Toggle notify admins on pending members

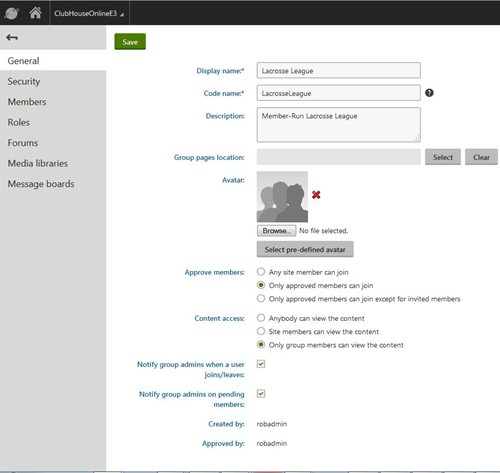[x=261, y=394]
